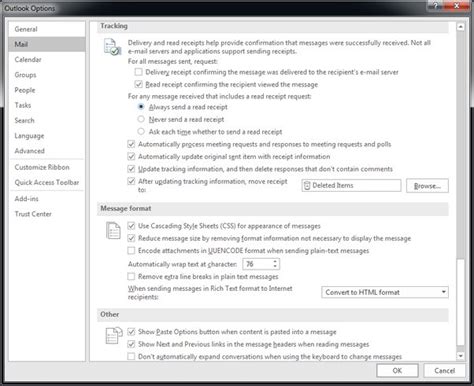Click the Other section paste icon
This screenshot has width=474, height=386.
pos(114,335)
